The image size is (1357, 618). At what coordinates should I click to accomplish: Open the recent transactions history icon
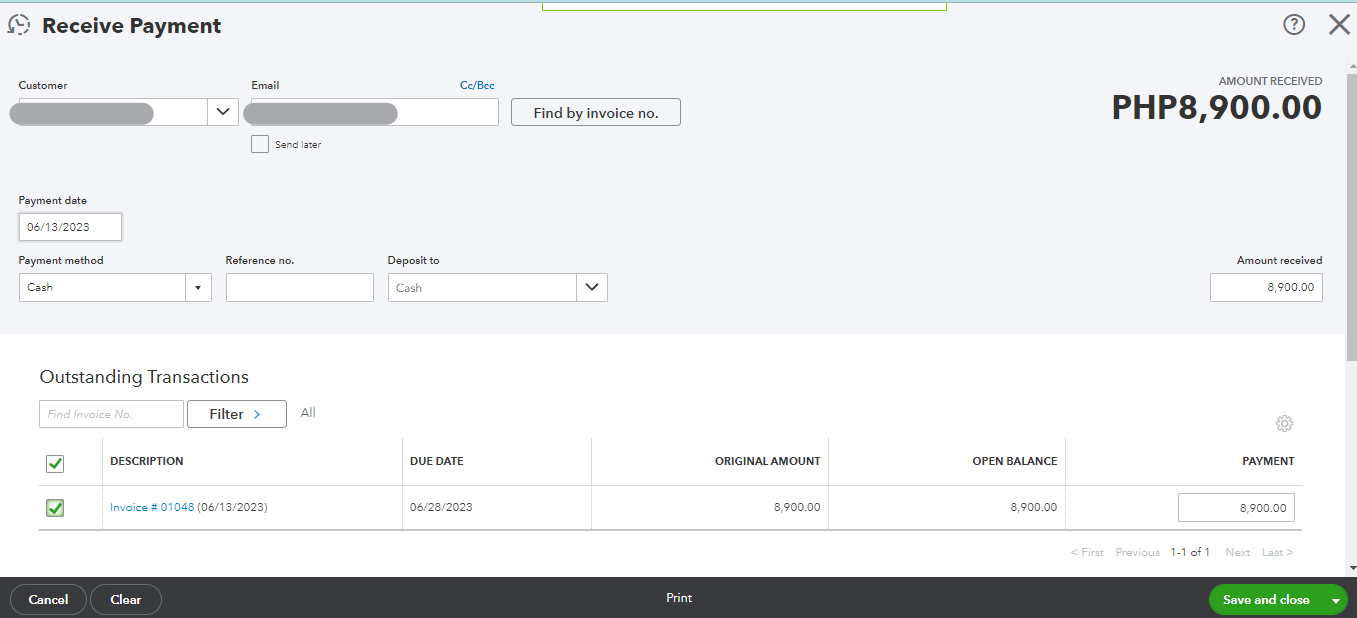coord(18,26)
